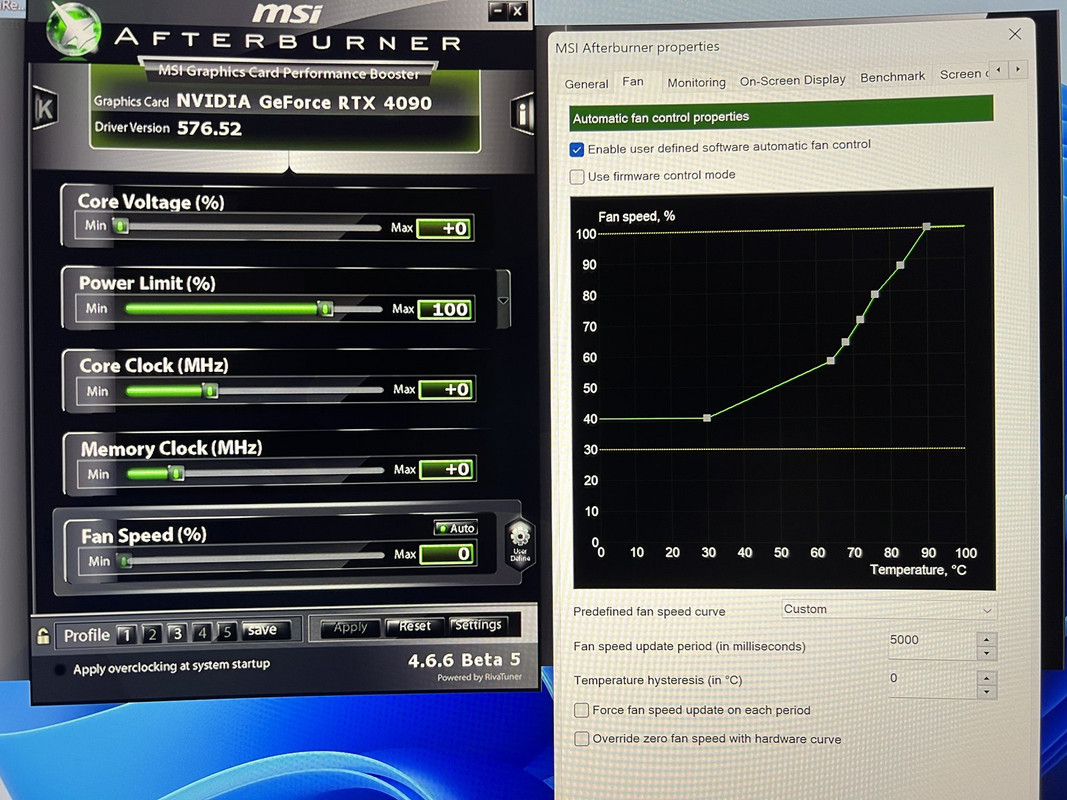Check Force fan speed update on each period
The height and width of the screenshot is (800, 1067).
click(x=581, y=710)
